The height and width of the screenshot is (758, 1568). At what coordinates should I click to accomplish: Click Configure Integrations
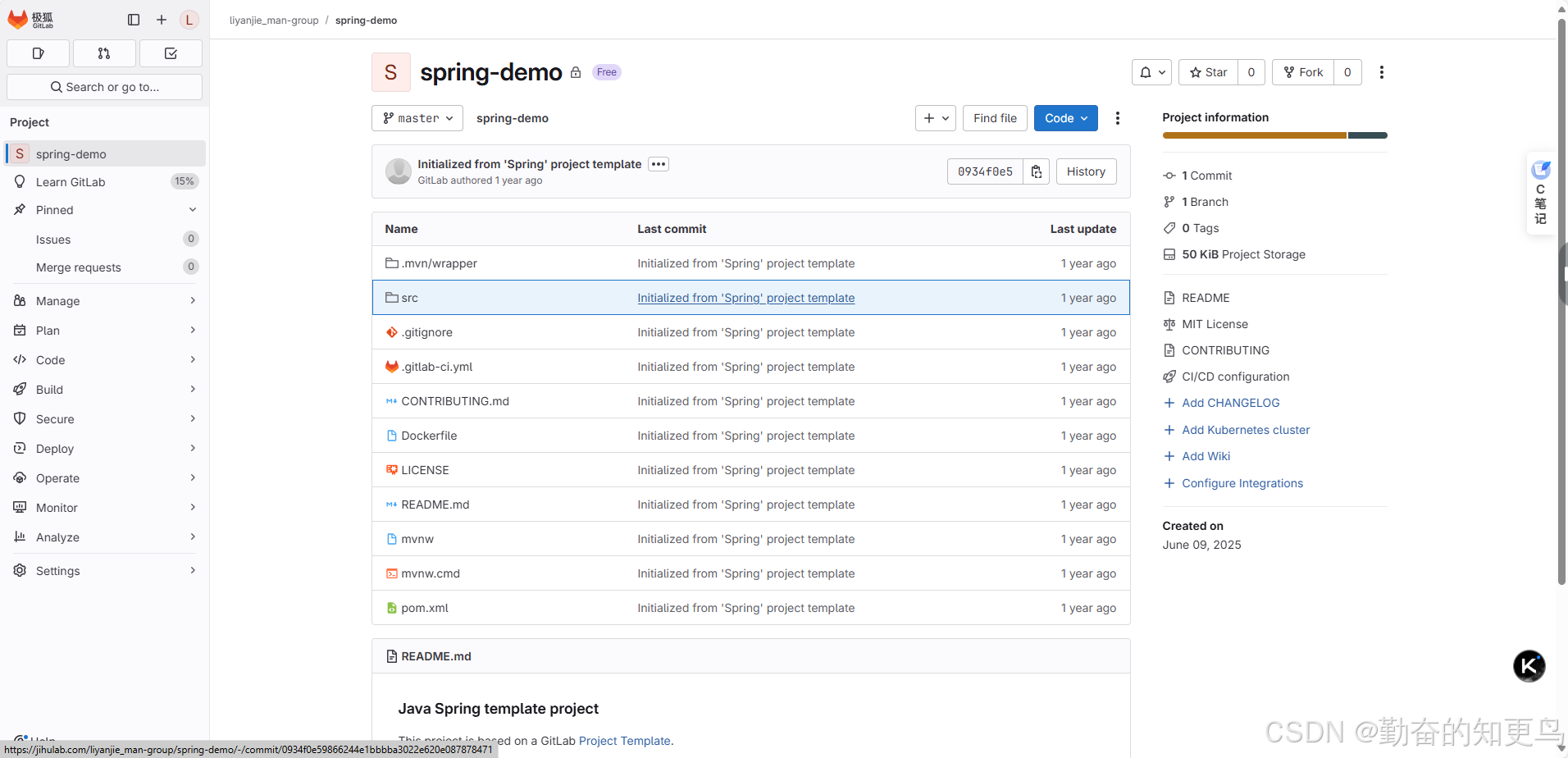(x=1233, y=483)
